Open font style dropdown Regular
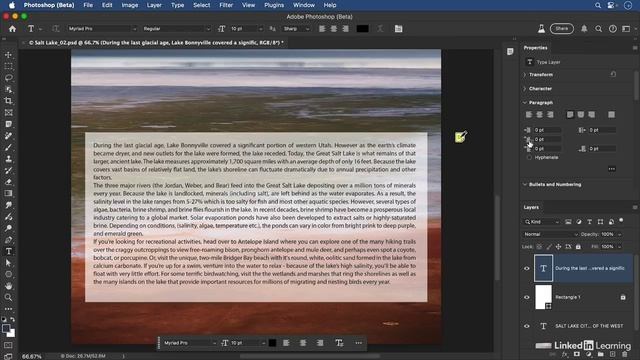This screenshot has width=640, height=360. pos(176,29)
